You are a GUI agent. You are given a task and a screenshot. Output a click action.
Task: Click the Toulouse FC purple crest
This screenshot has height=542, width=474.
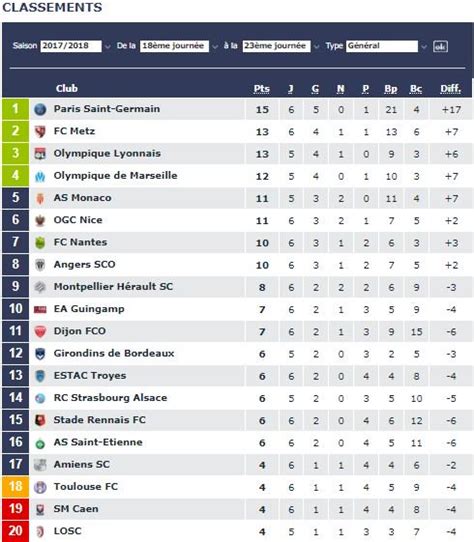click(x=40, y=487)
